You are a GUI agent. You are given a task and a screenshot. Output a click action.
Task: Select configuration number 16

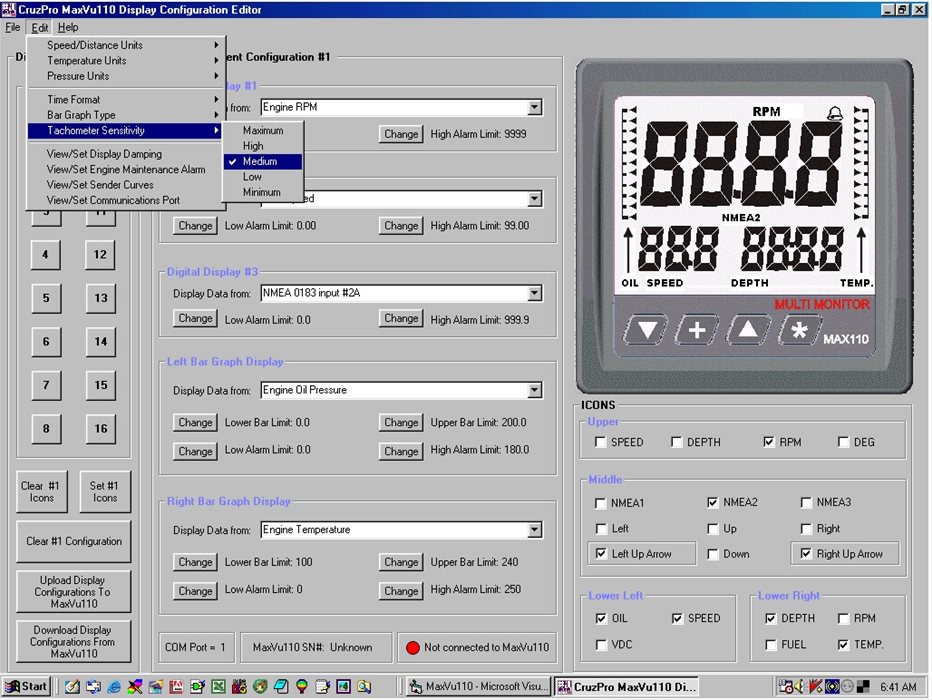[100, 428]
